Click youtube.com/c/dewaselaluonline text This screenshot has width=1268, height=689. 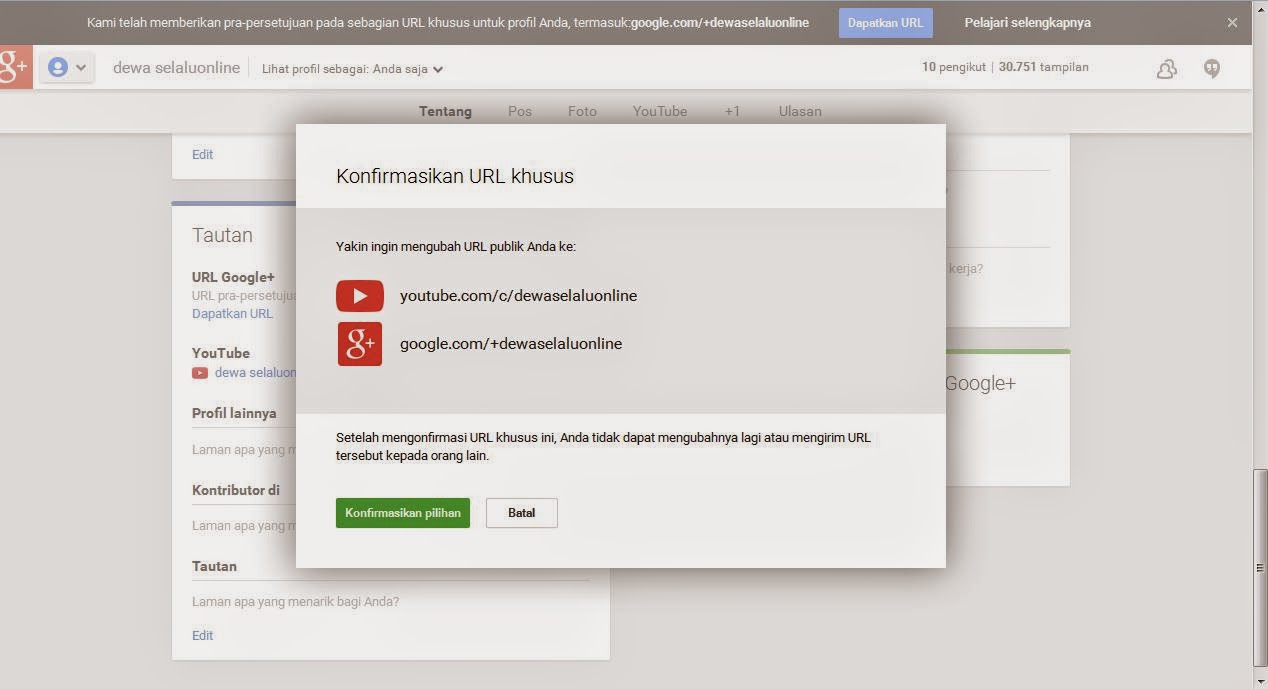(x=518, y=296)
